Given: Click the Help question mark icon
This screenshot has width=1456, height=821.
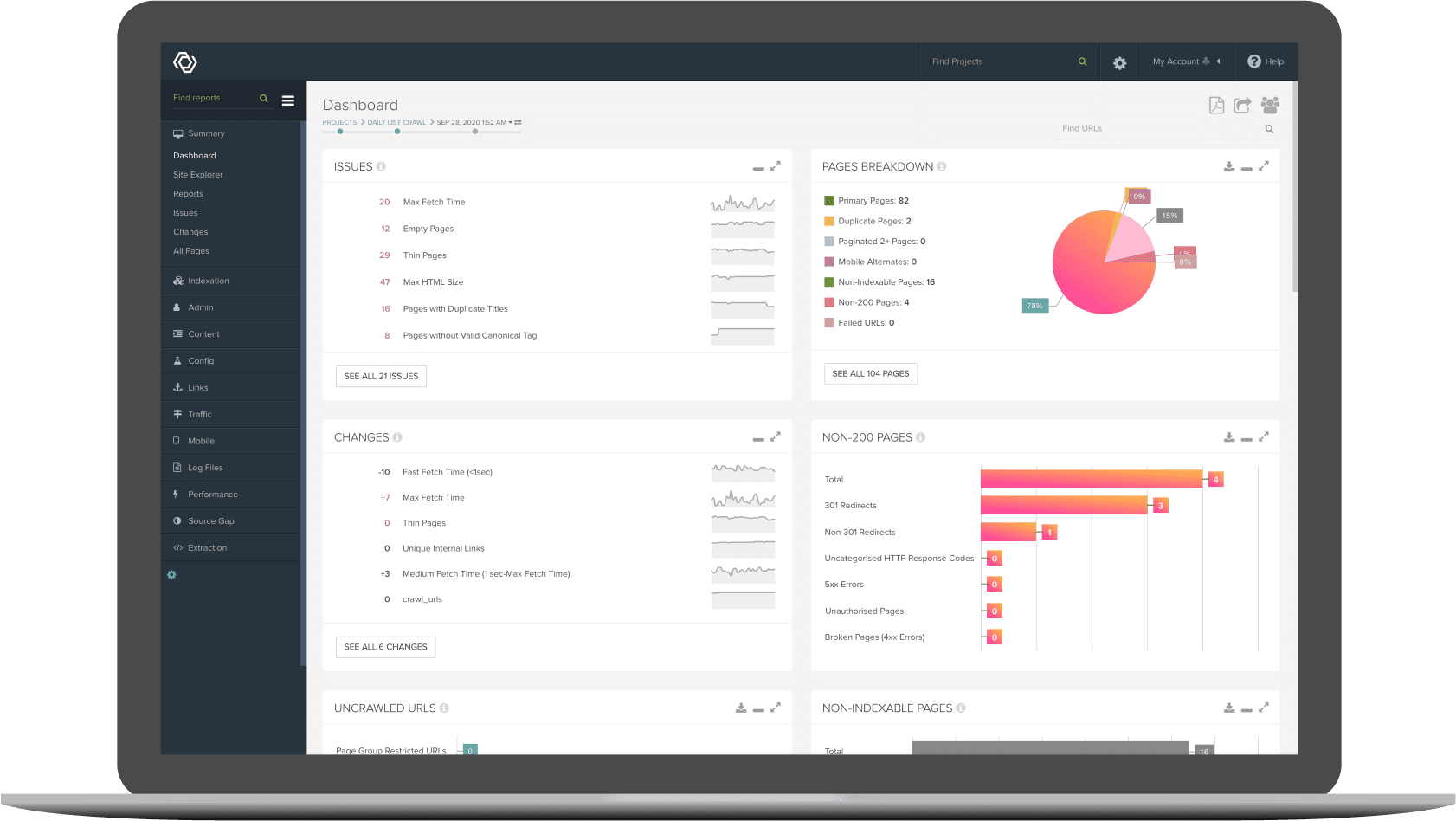Looking at the screenshot, I should coord(1254,61).
